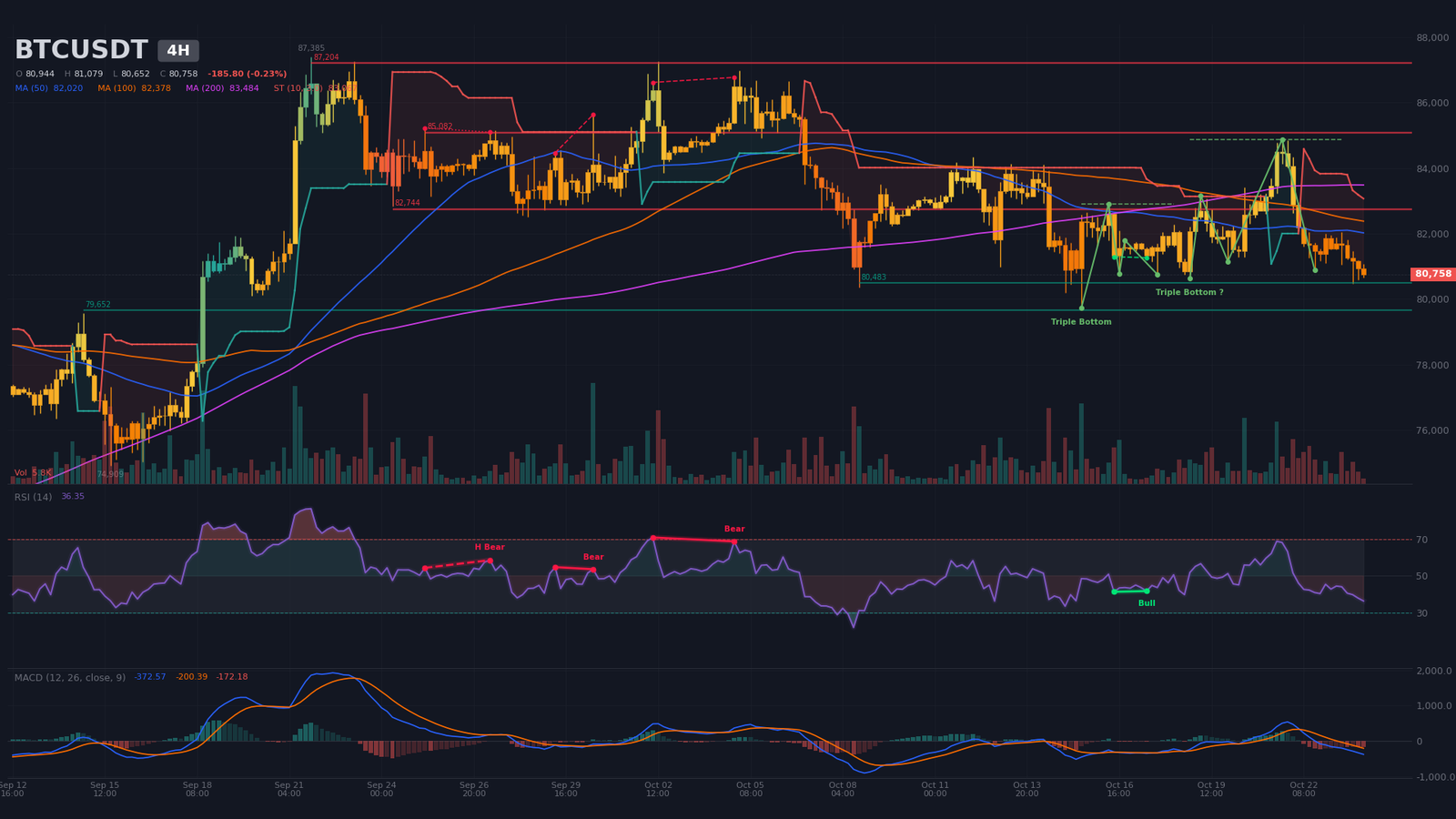Click the 85,082 level label
This screenshot has height=819, width=1456.
[440, 126]
